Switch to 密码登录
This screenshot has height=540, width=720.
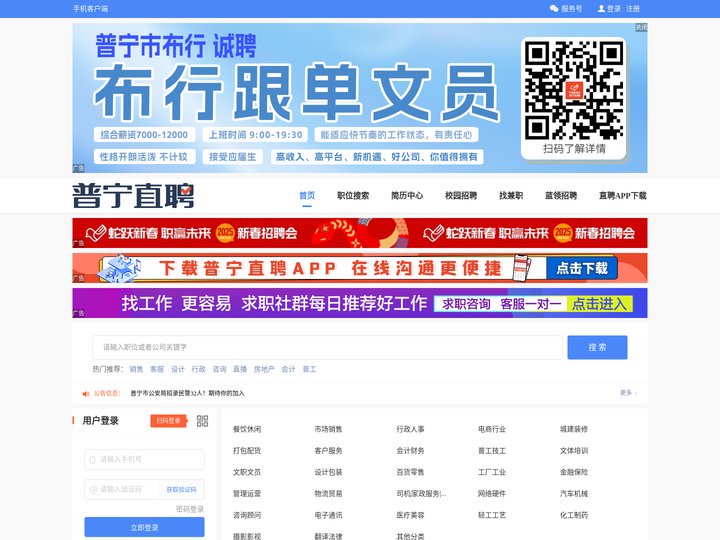[190, 509]
